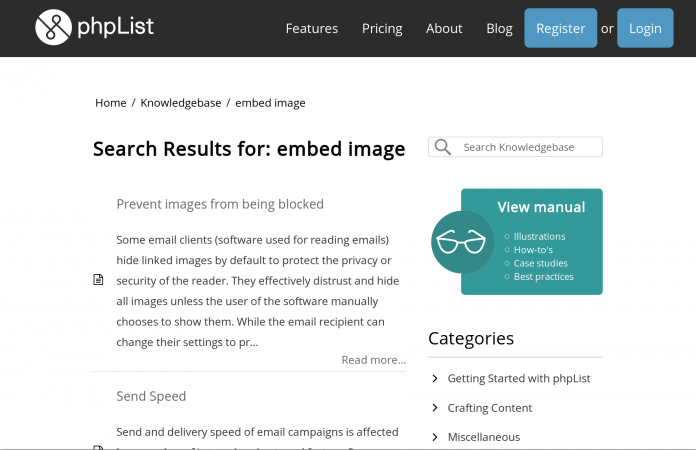Click the Read more... link
696x450 pixels.
point(373,360)
